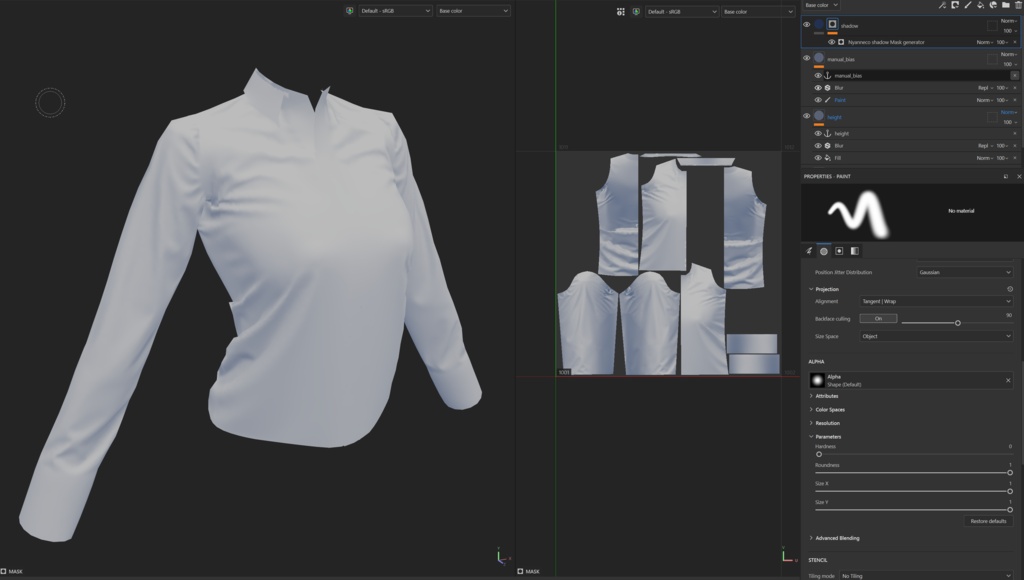Reset the Projection settings to default
The height and width of the screenshot is (580, 1024).
[x=1010, y=289]
